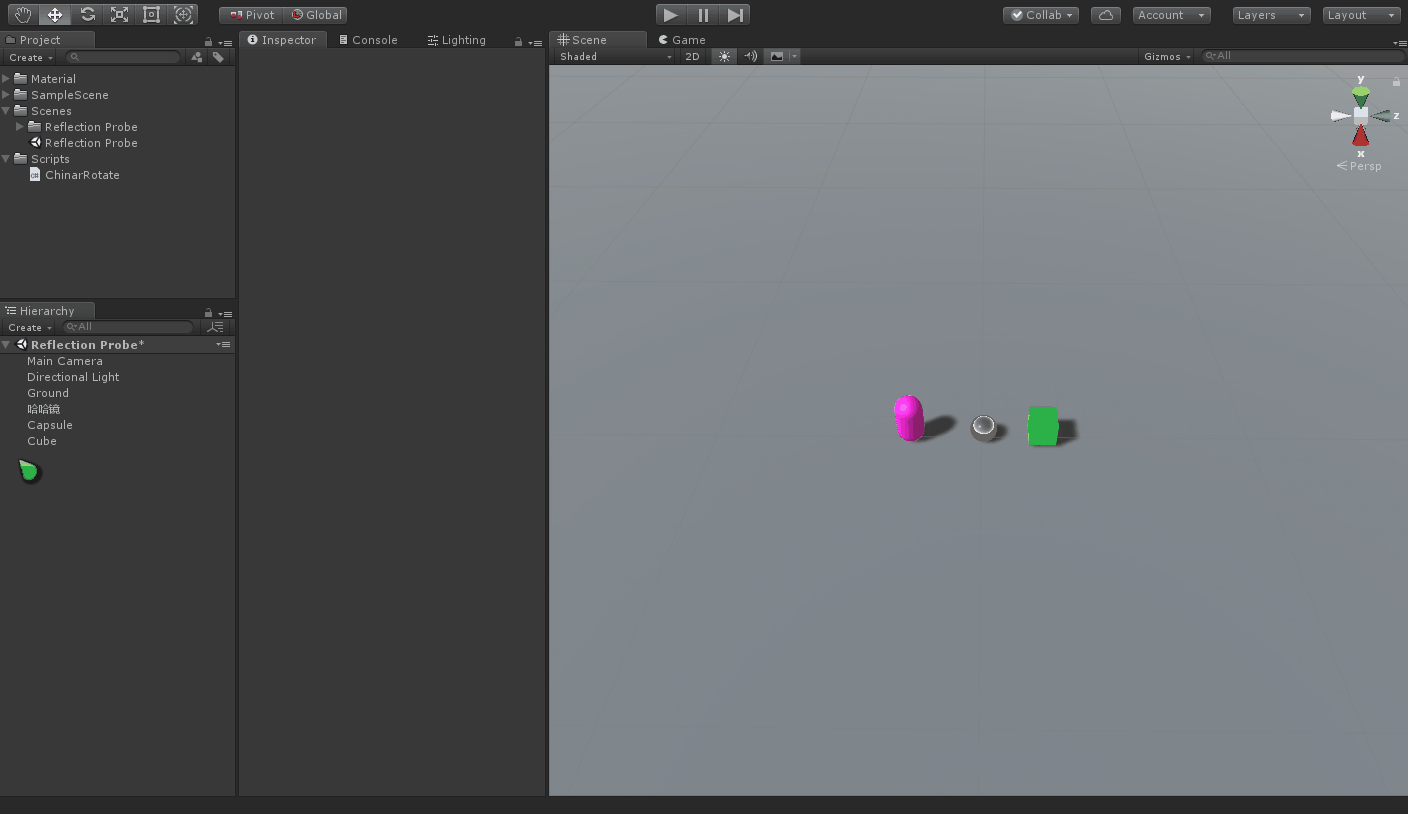Screen dimensions: 1408x814
Task: Toggle Pivot/Center handle position
Action: point(252,15)
